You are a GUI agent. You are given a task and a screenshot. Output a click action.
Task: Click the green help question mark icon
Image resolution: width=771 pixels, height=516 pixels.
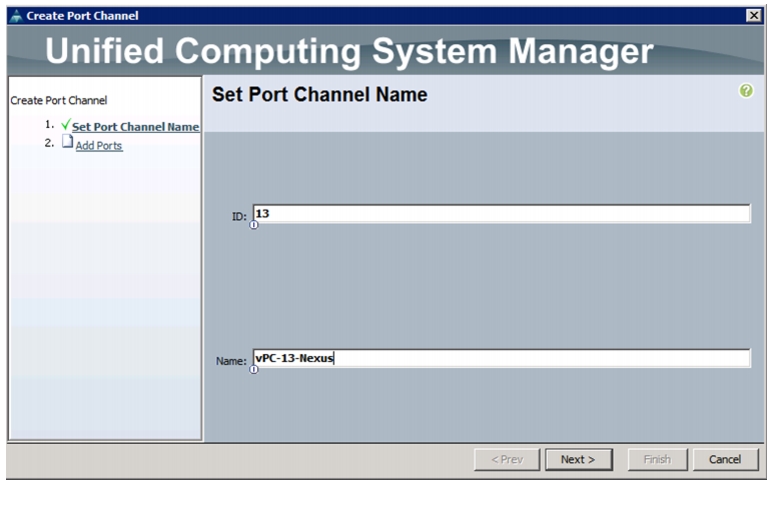(x=746, y=91)
